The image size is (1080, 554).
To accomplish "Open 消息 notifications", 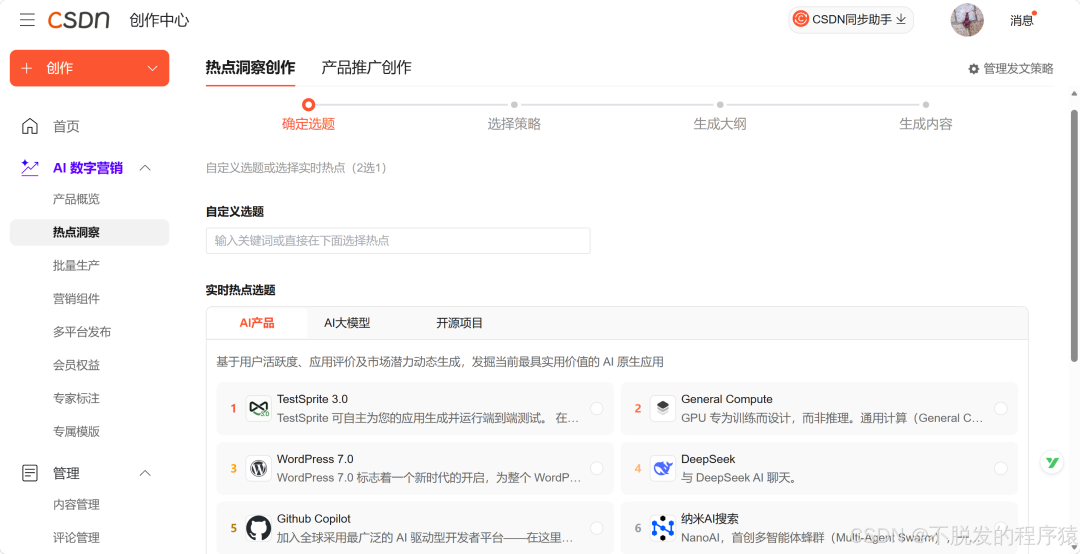I will click(1021, 20).
